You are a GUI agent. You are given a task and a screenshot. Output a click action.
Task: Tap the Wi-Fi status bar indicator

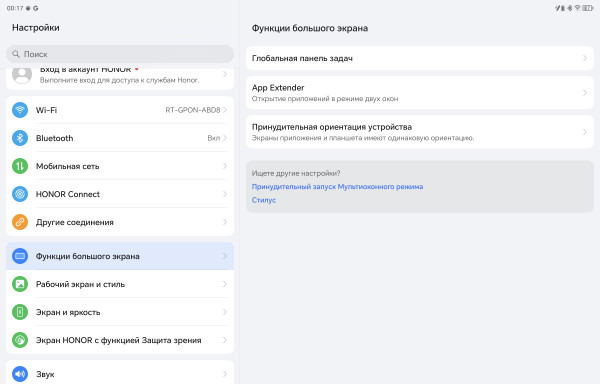[578, 8]
